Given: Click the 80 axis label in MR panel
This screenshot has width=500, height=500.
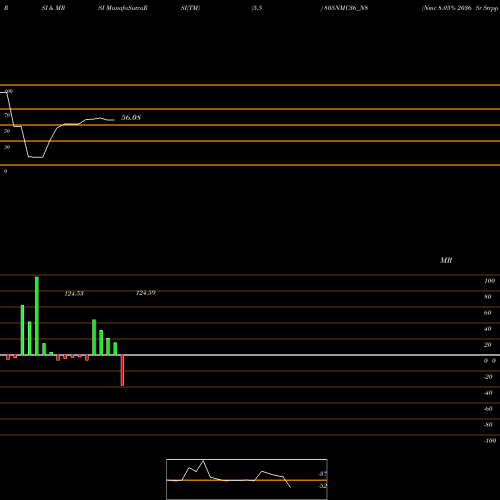Looking at the screenshot, I should [x=488, y=297].
